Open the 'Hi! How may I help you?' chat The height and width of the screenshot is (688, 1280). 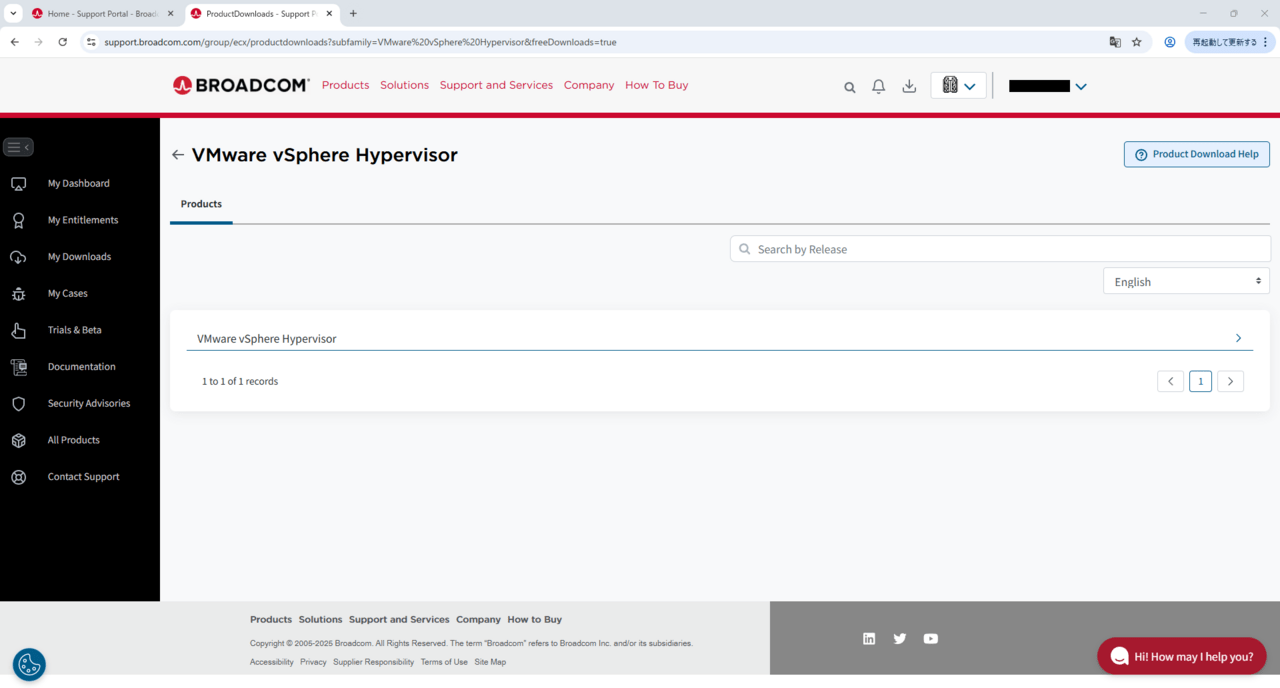click(x=1182, y=656)
